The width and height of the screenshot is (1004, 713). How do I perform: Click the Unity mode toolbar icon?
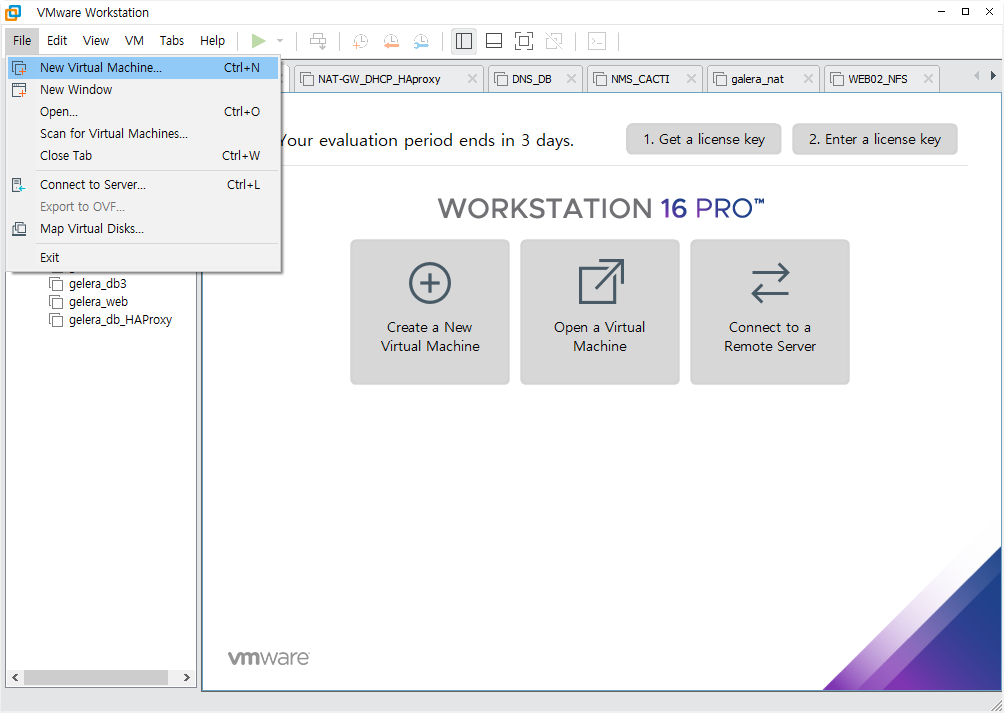coord(554,41)
